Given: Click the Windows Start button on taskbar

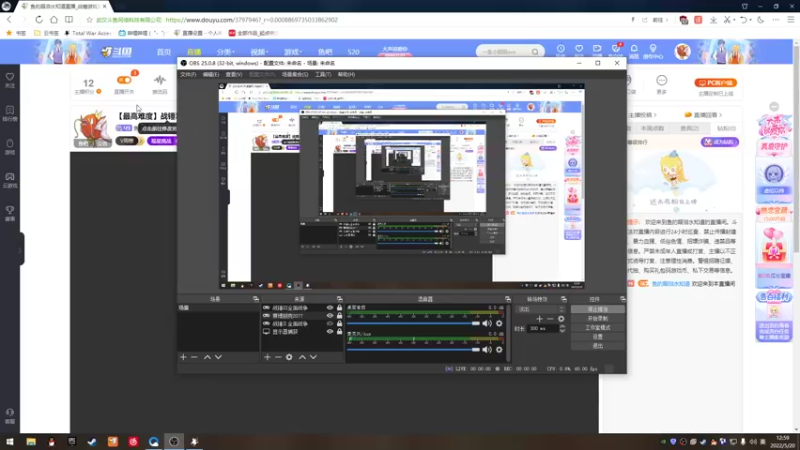Looking at the screenshot, I should (10, 442).
